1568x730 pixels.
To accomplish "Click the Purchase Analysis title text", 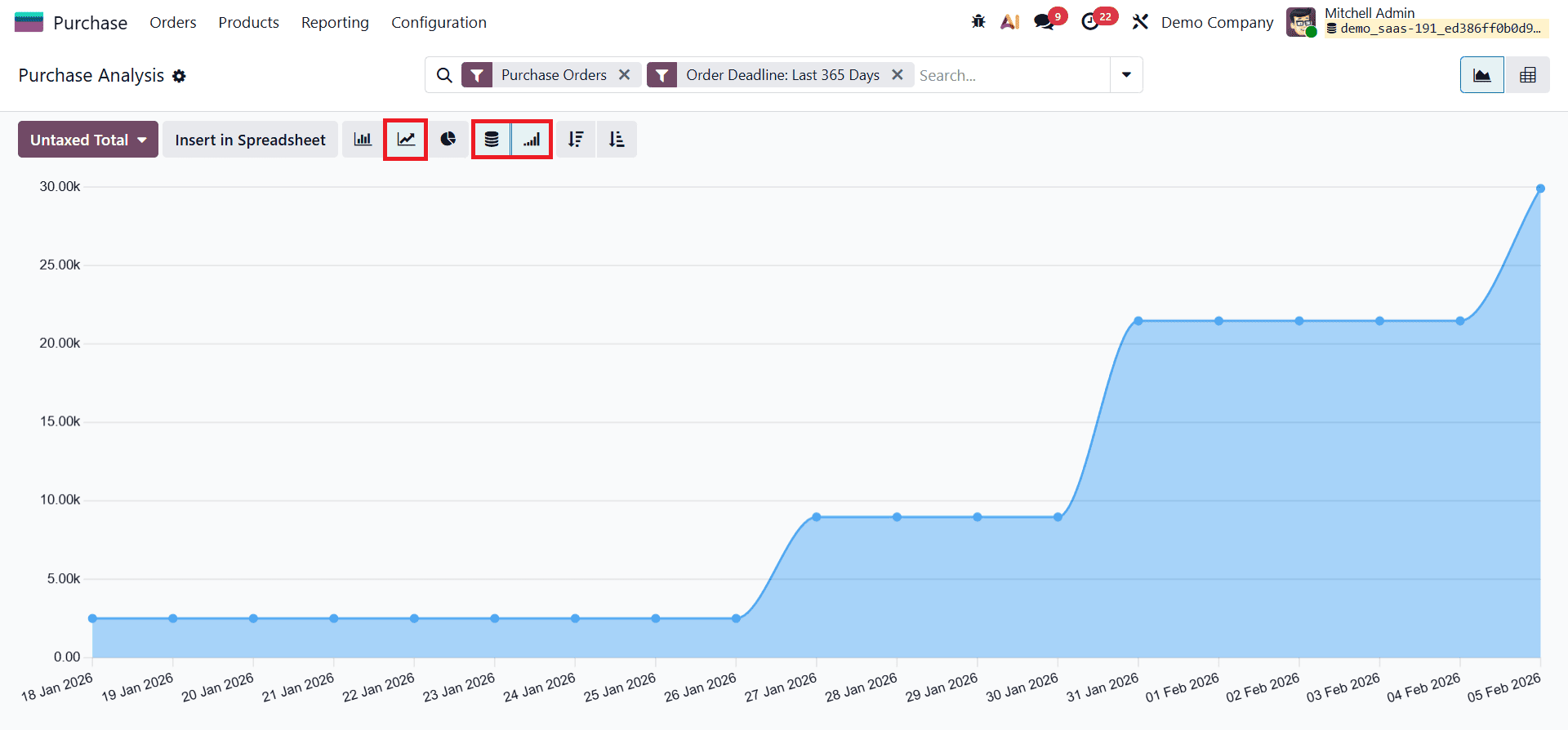I will click(91, 75).
